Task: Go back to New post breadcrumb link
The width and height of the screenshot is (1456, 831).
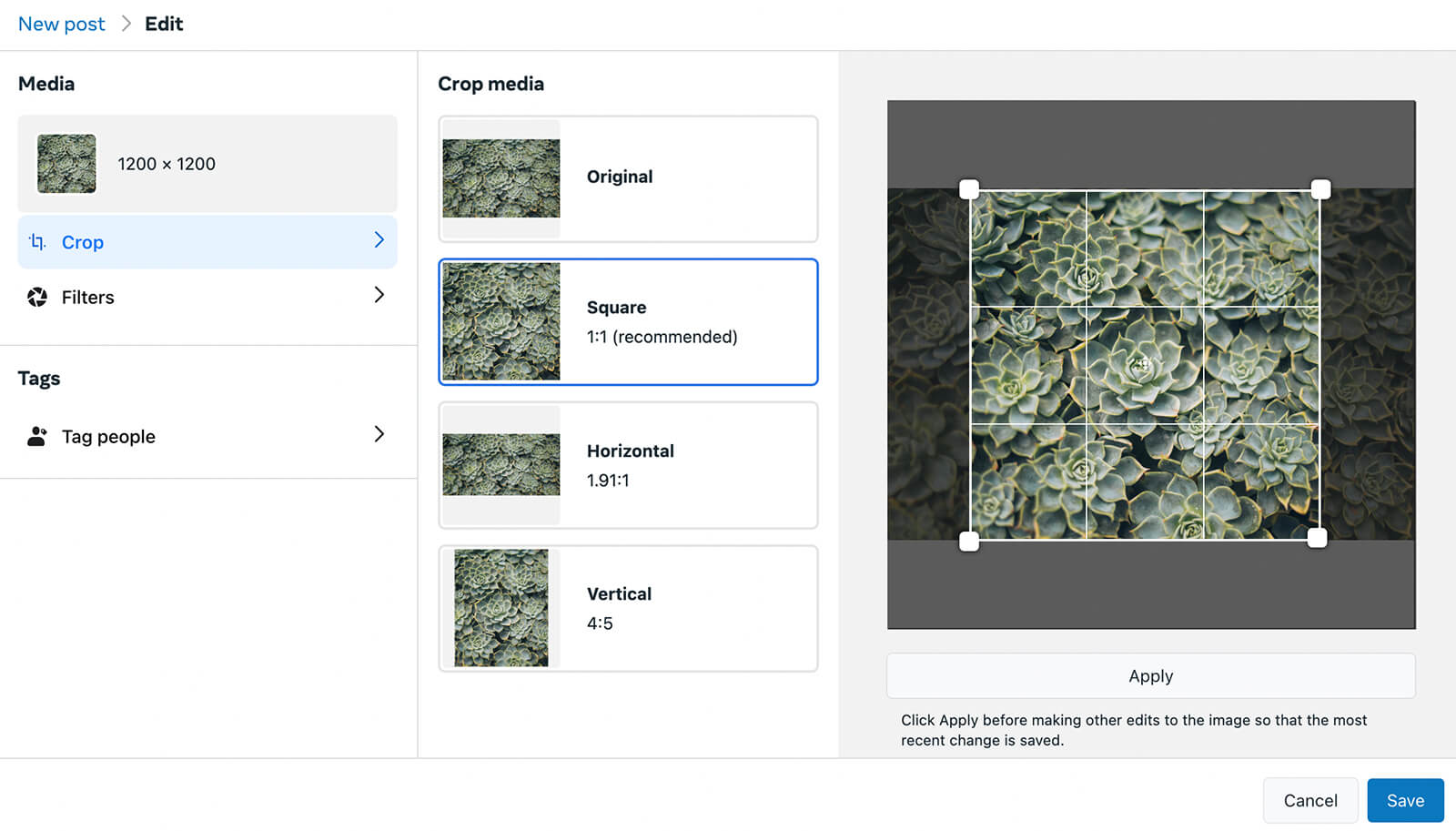Action: tap(62, 24)
